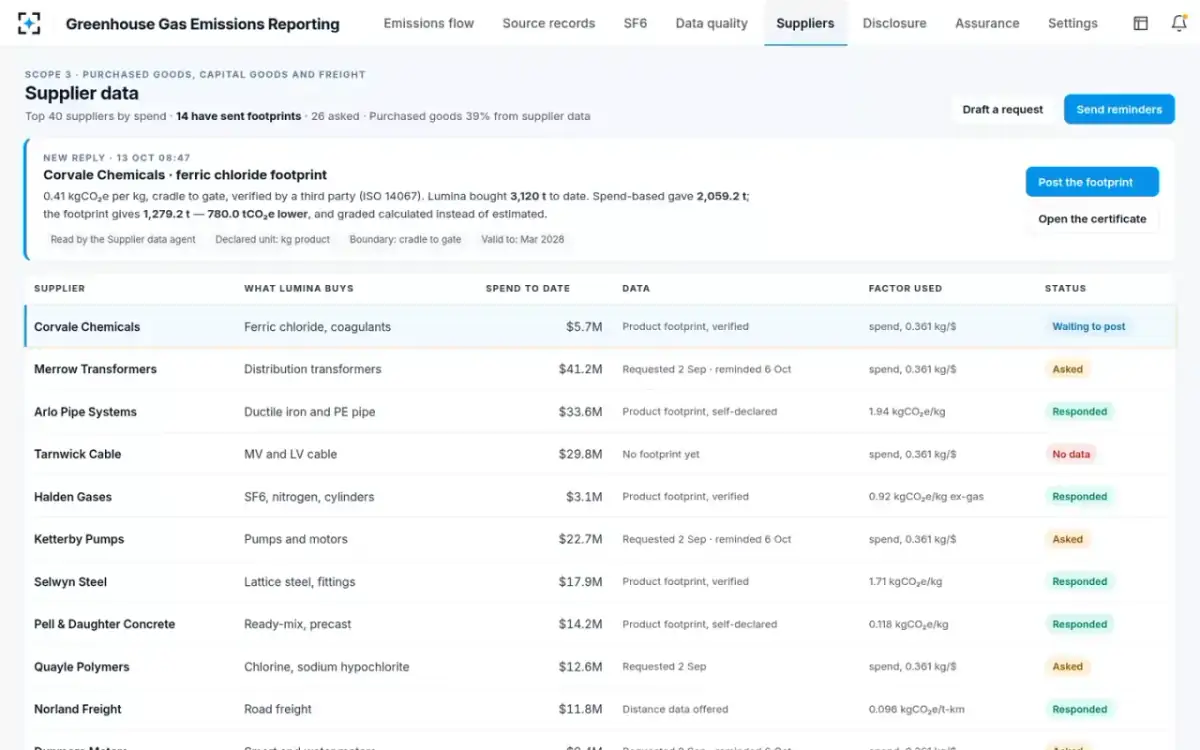Viewport: 1200px width, 750px height.
Task: Click 'Boundary: cradle to gate' tag
Action: tap(405, 240)
